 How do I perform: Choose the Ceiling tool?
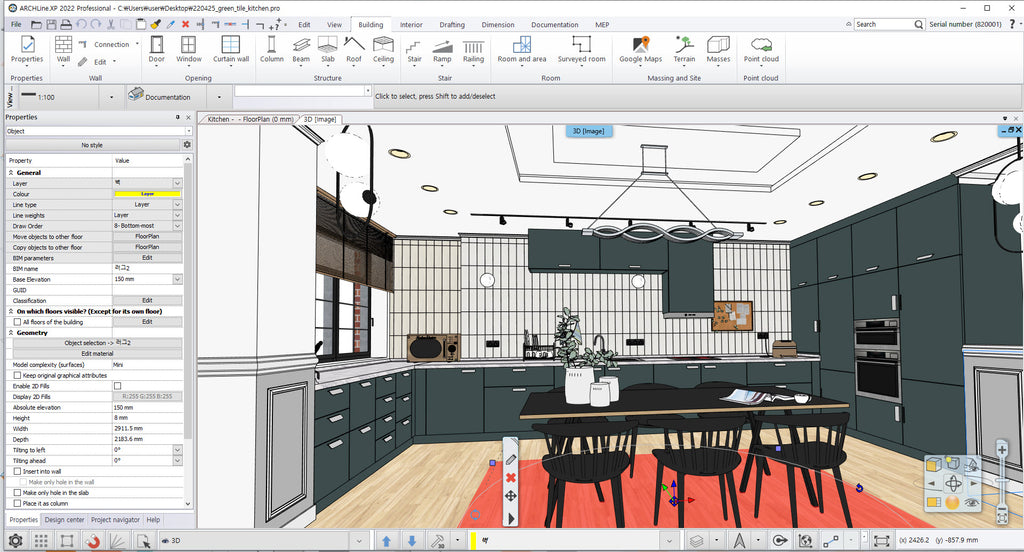[383, 50]
